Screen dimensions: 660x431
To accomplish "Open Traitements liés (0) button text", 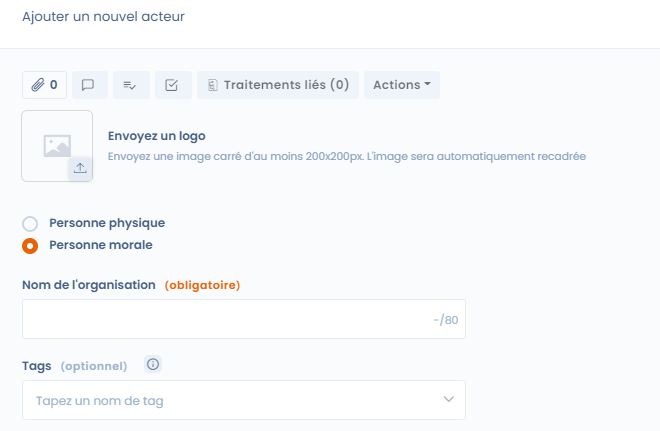I will coord(286,85).
